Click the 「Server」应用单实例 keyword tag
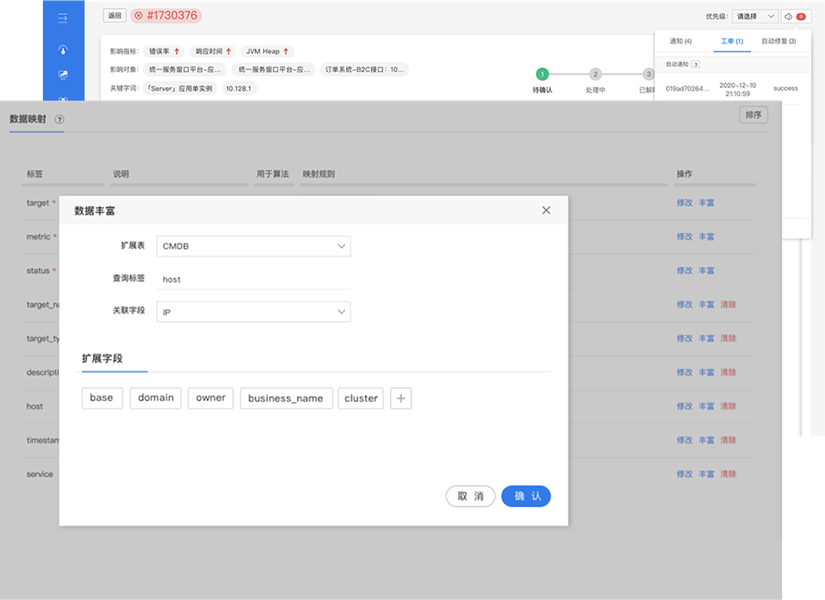825x600 pixels. [x=180, y=88]
